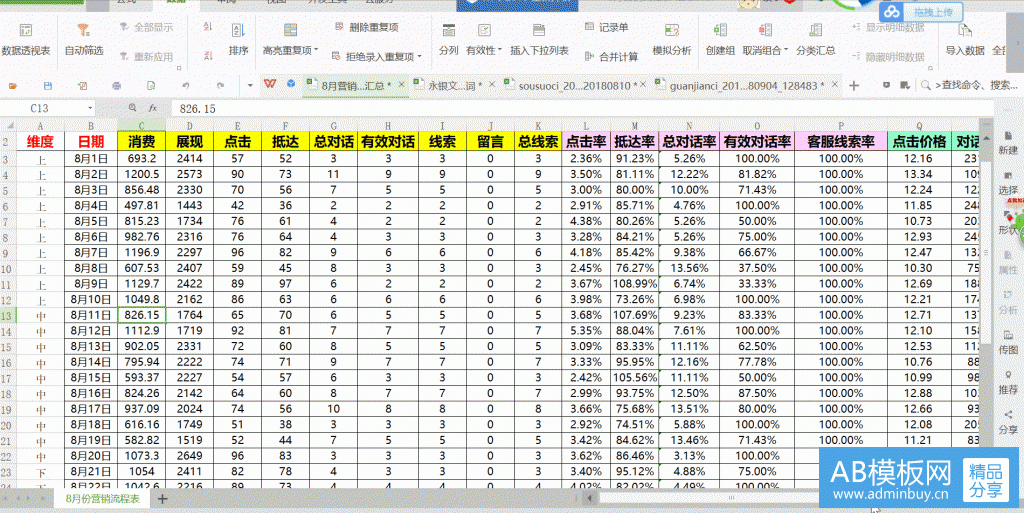Open Select (选择) pane in sidebar
Screen dimensions: 1024x513
[x=1008, y=183]
